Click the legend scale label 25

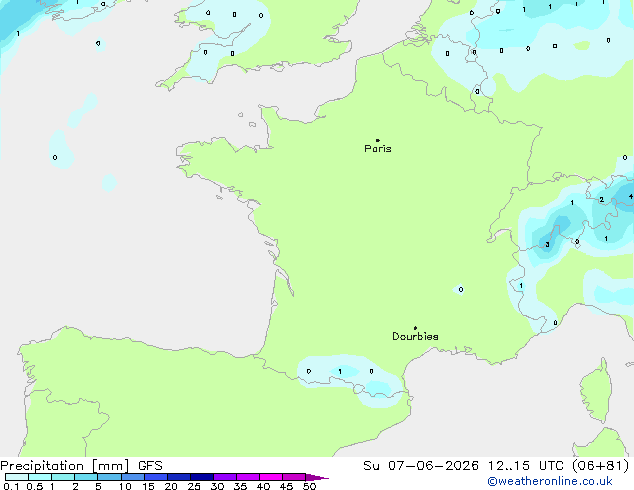[194, 486]
